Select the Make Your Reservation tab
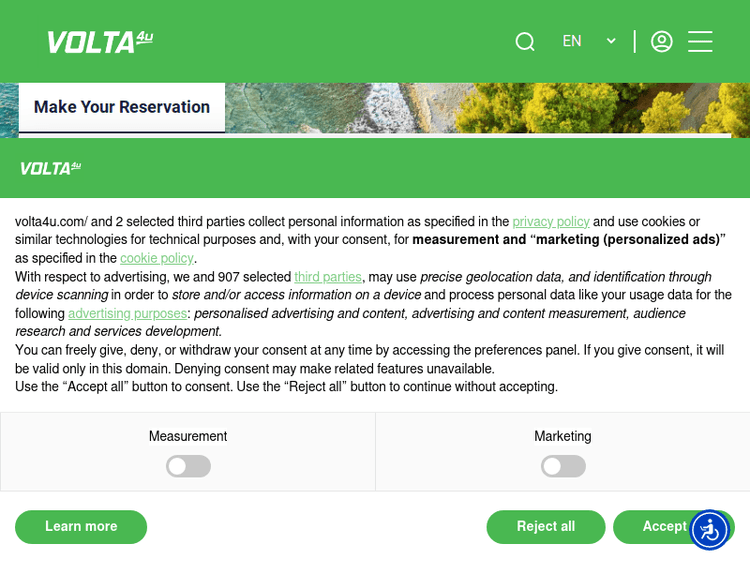The width and height of the screenshot is (750, 563). click(x=122, y=107)
